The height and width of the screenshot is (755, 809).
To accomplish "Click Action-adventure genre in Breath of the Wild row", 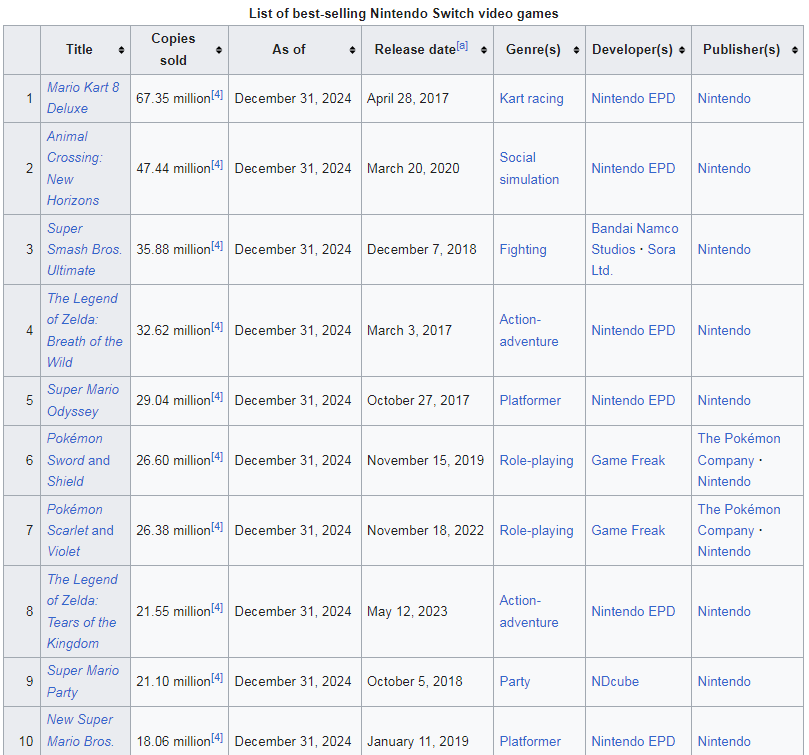I will [x=529, y=330].
